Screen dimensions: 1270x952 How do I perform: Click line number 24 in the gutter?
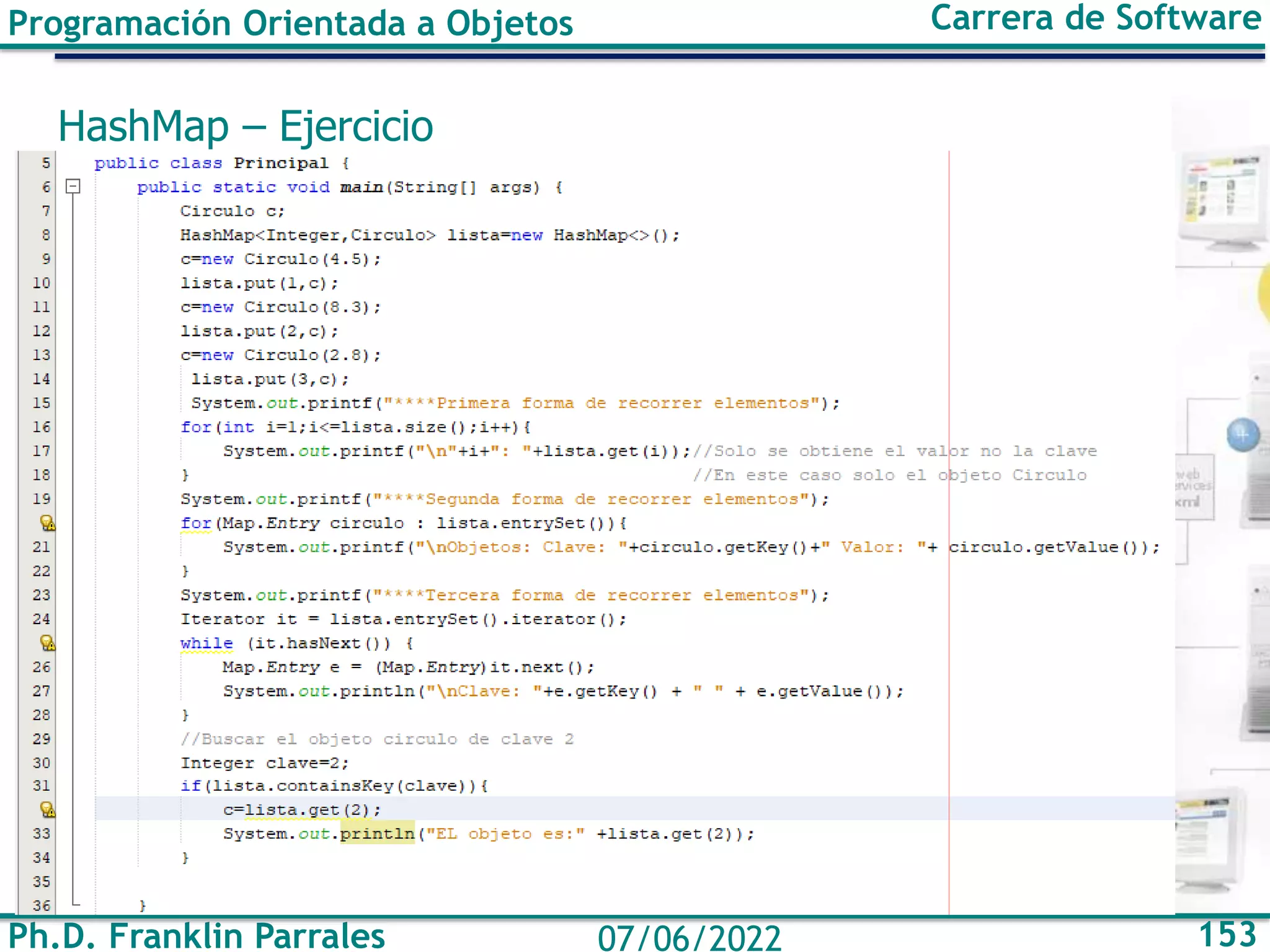tap(42, 619)
